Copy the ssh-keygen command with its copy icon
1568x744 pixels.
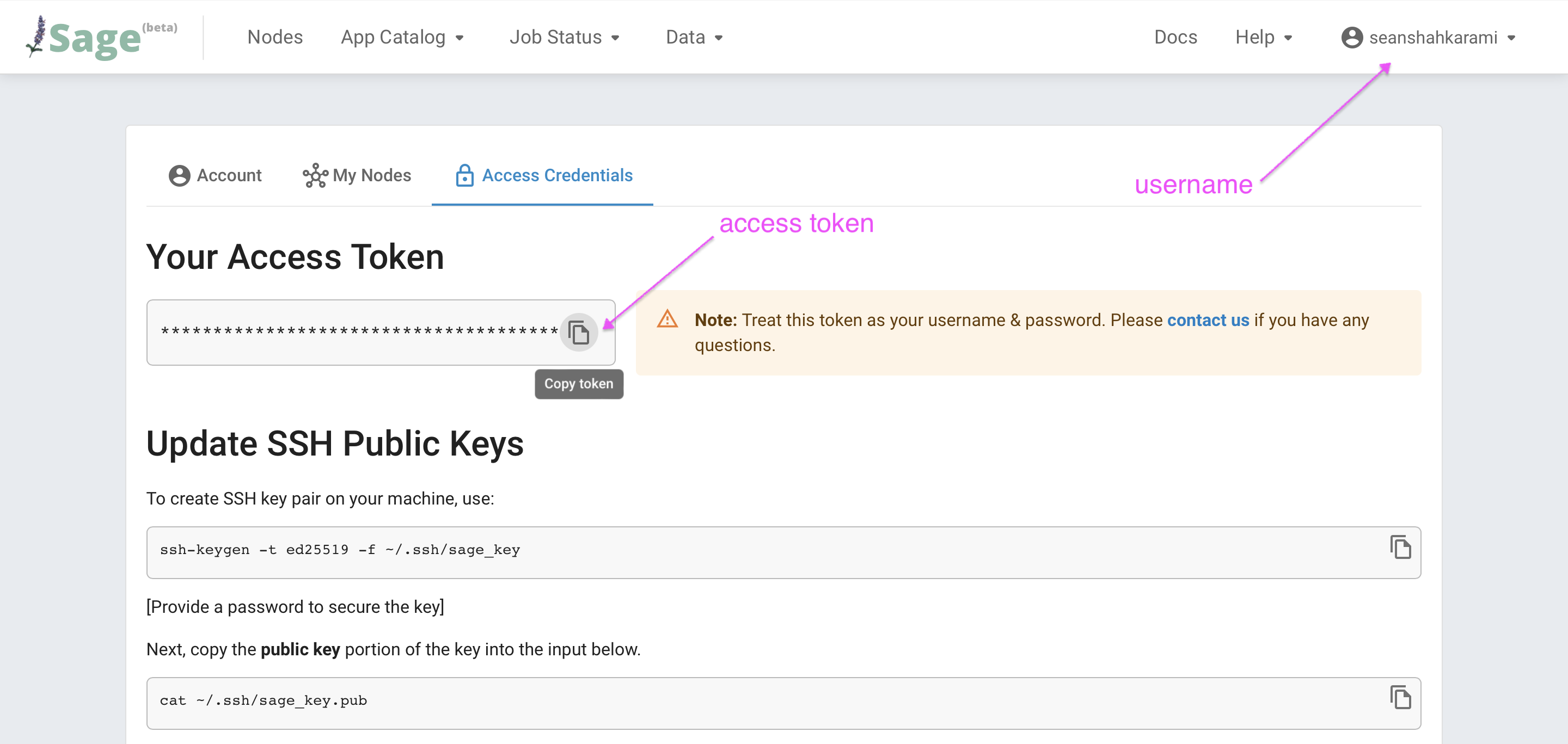pyautogui.click(x=1401, y=547)
